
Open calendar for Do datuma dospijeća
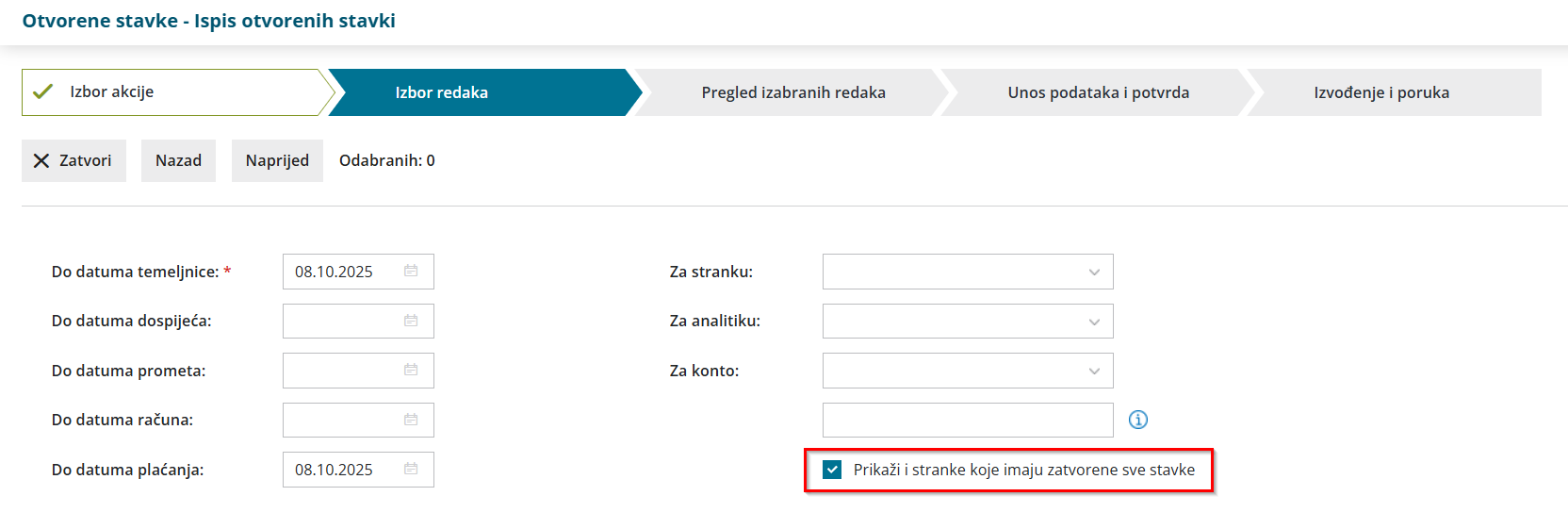coord(411,321)
